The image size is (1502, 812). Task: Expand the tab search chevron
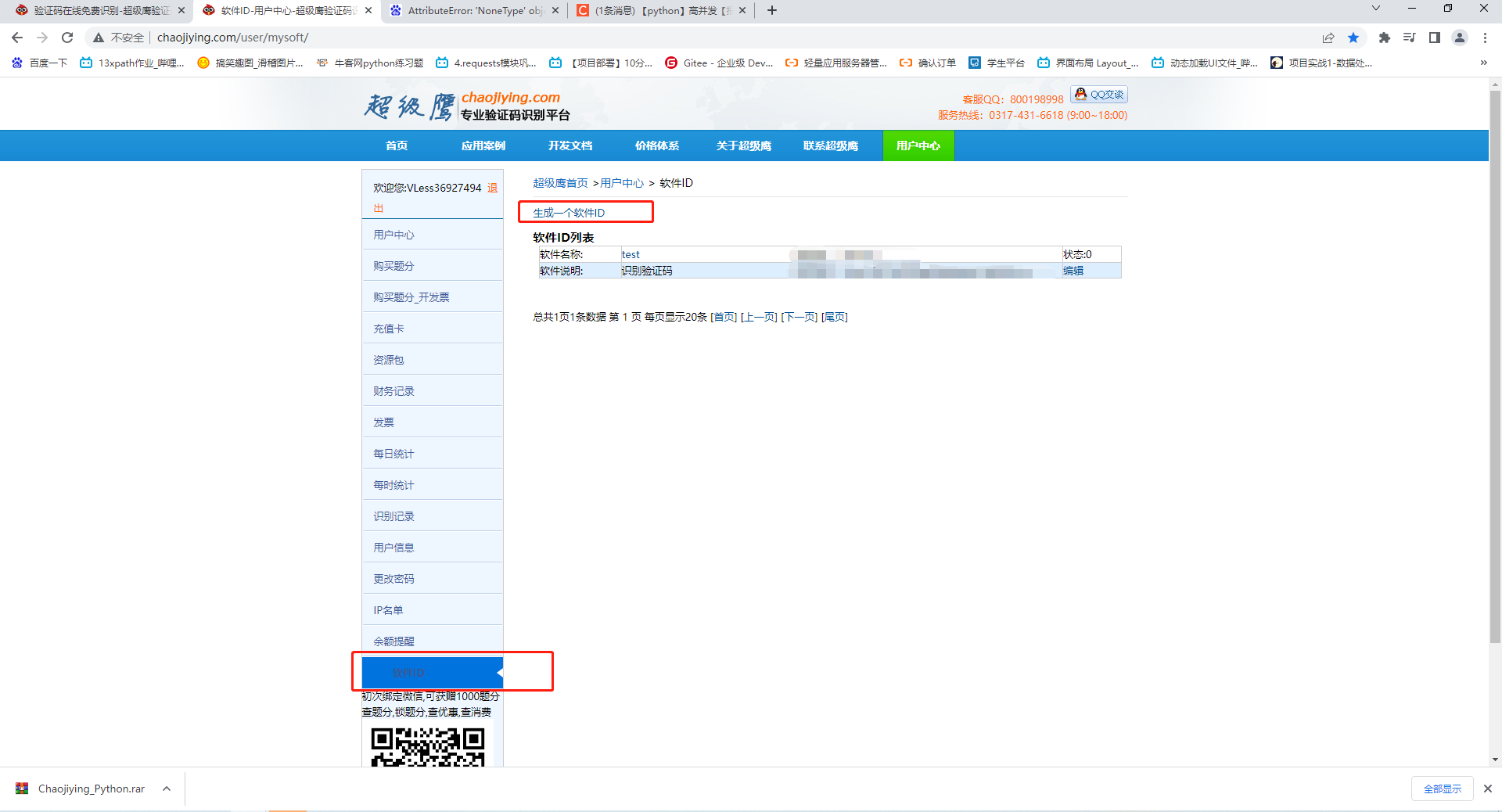point(1376,9)
